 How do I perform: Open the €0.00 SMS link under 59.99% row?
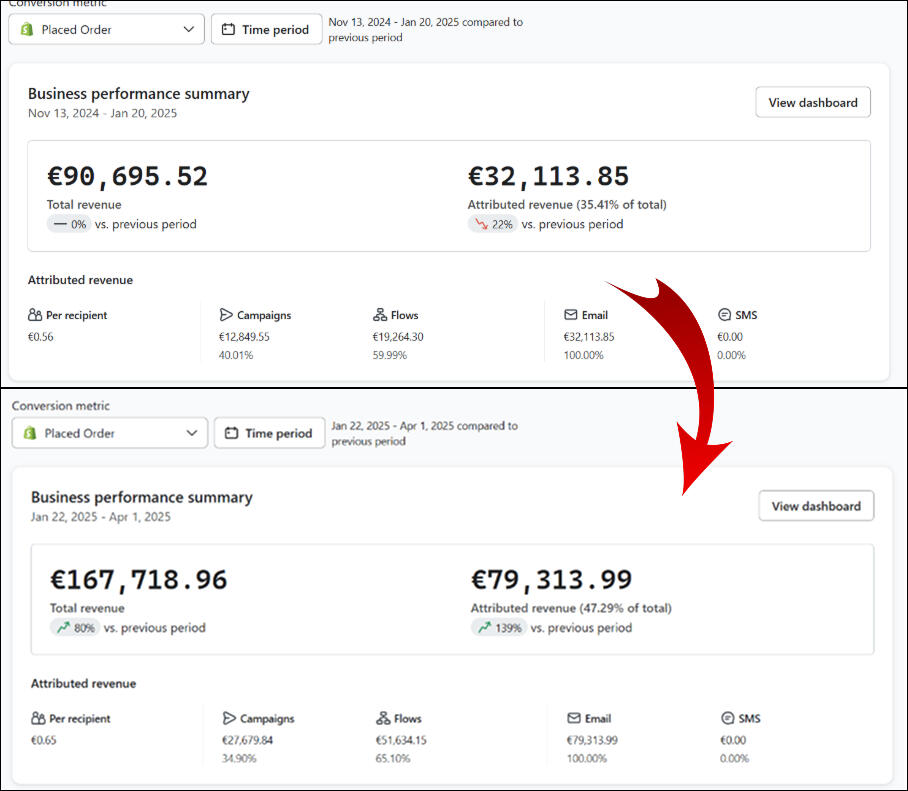(731, 337)
